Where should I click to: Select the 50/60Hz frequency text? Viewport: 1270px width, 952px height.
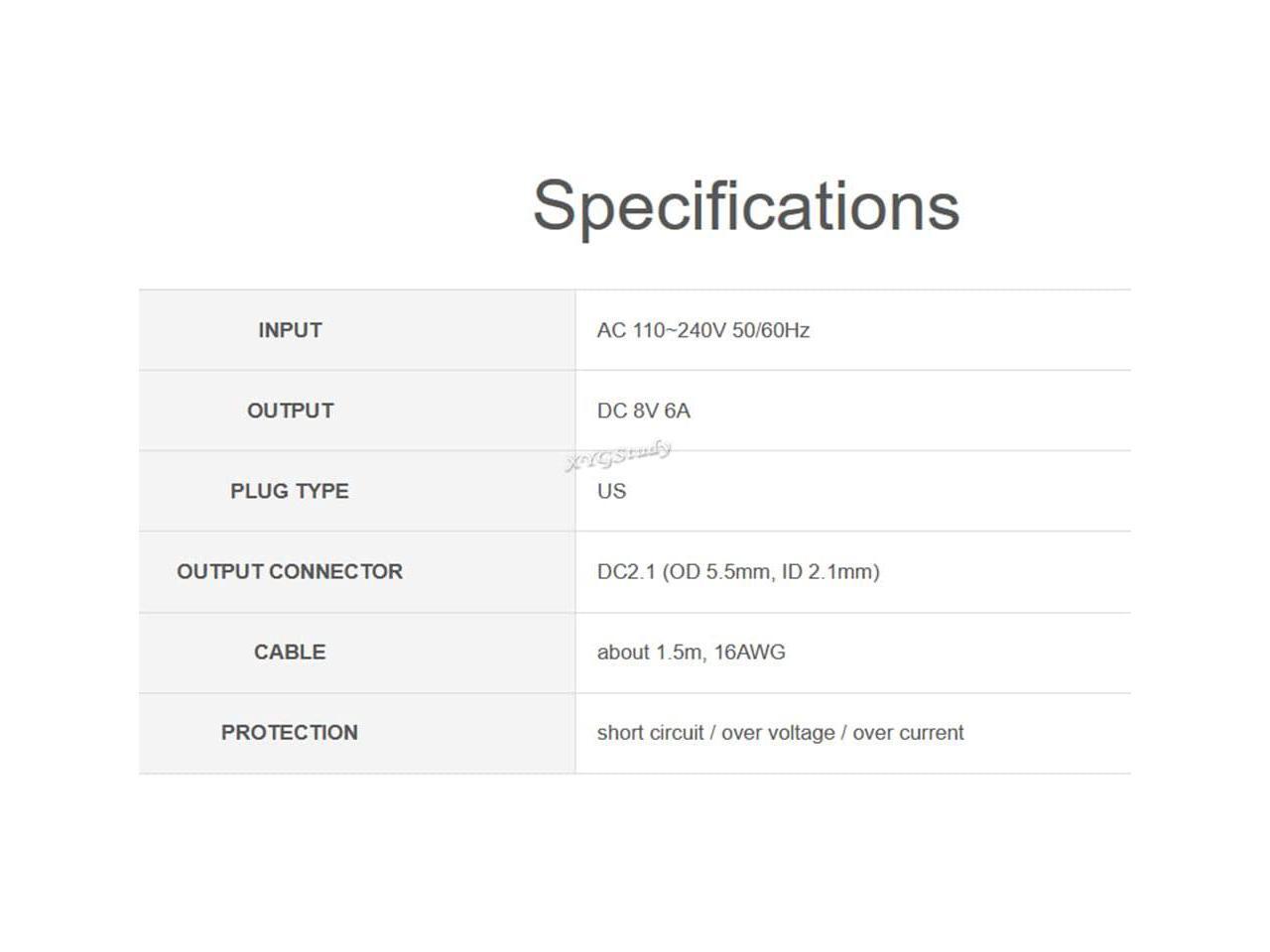pyautogui.click(x=771, y=330)
